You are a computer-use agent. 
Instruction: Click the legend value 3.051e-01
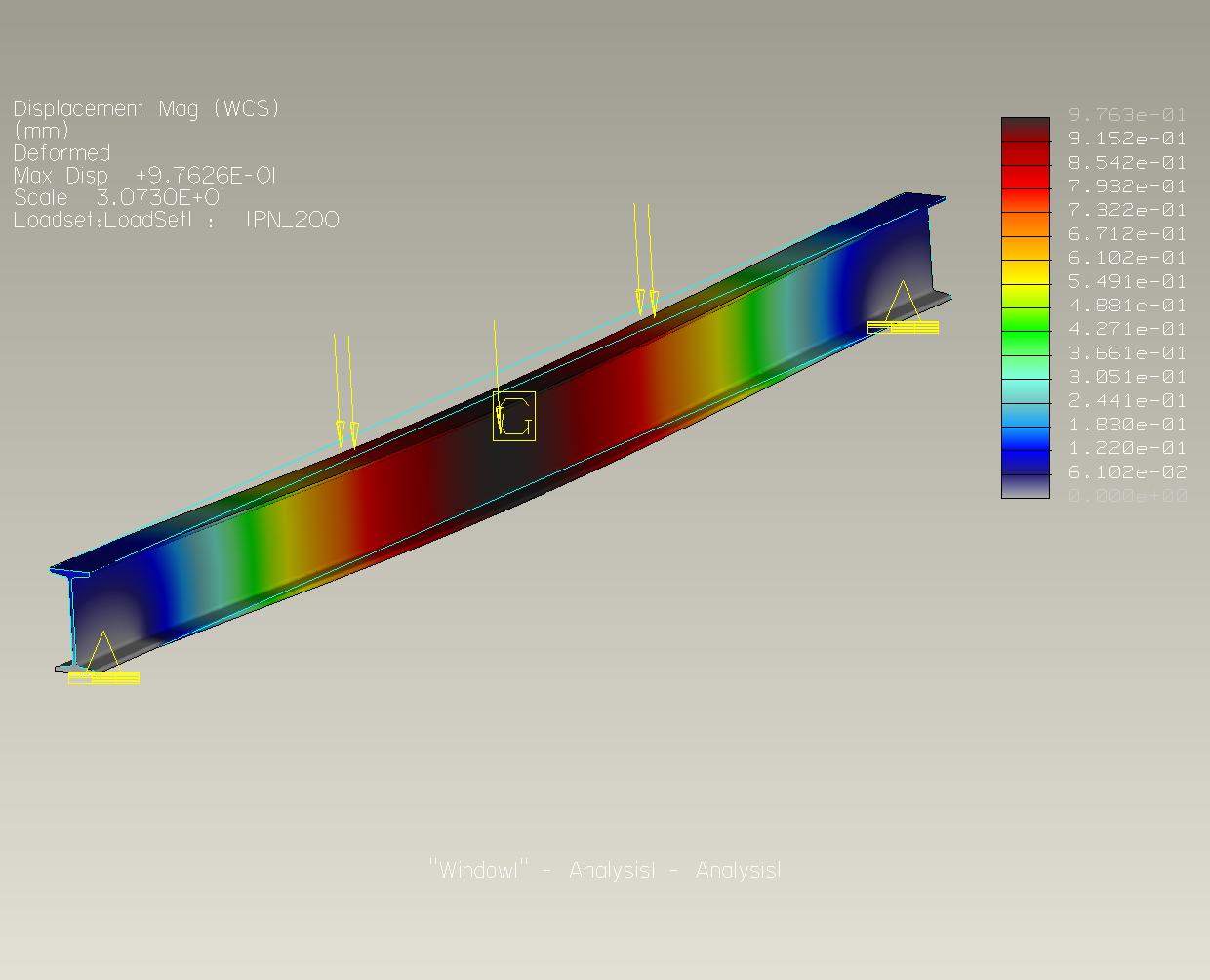1128,377
